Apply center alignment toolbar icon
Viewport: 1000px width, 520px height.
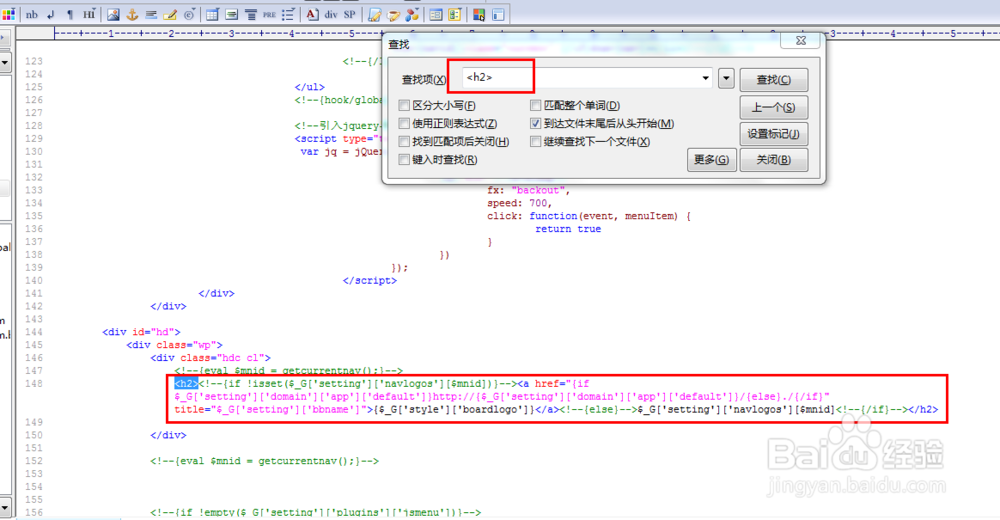coord(251,14)
